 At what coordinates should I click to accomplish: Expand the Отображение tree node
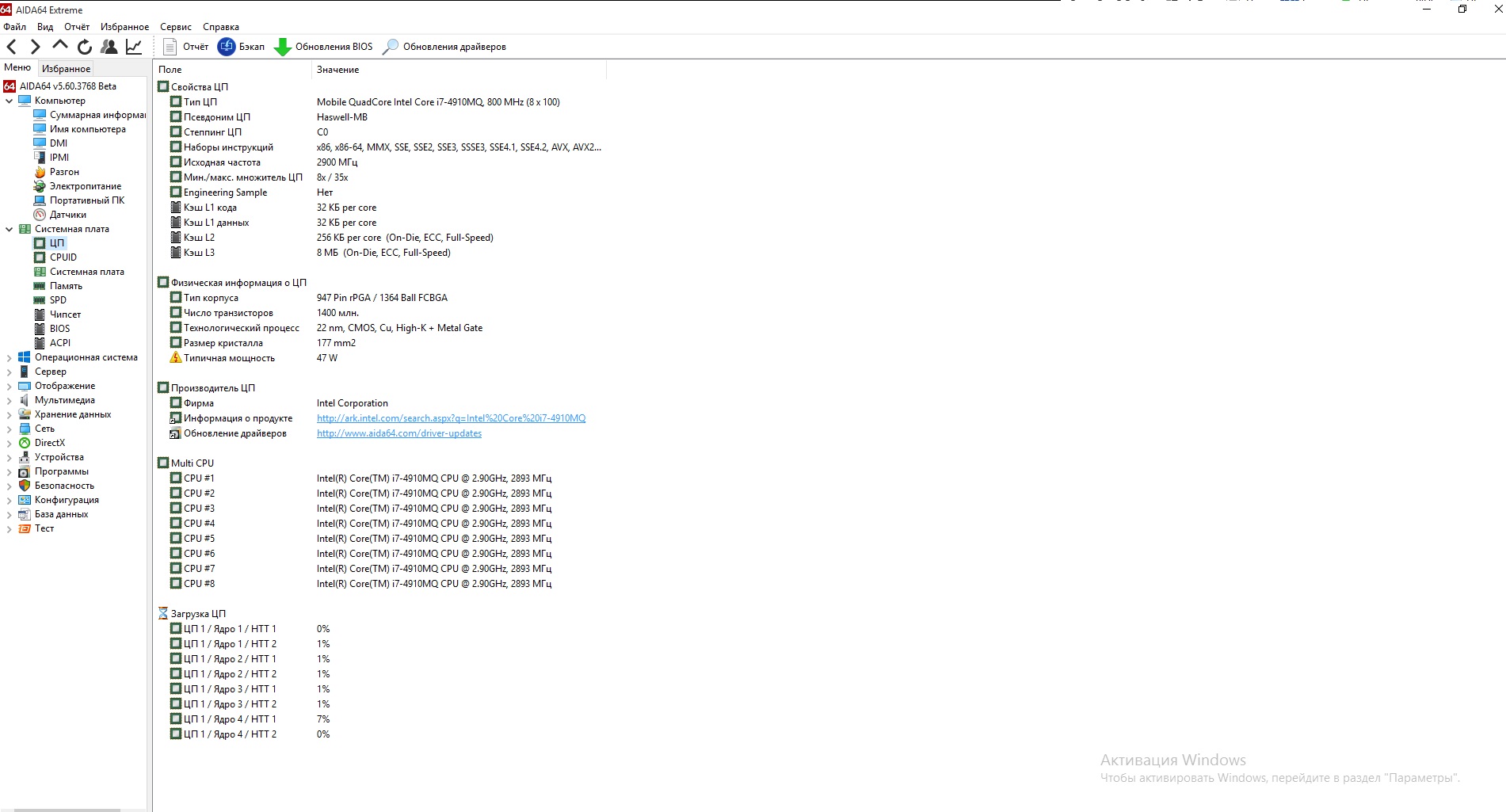click(x=10, y=386)
